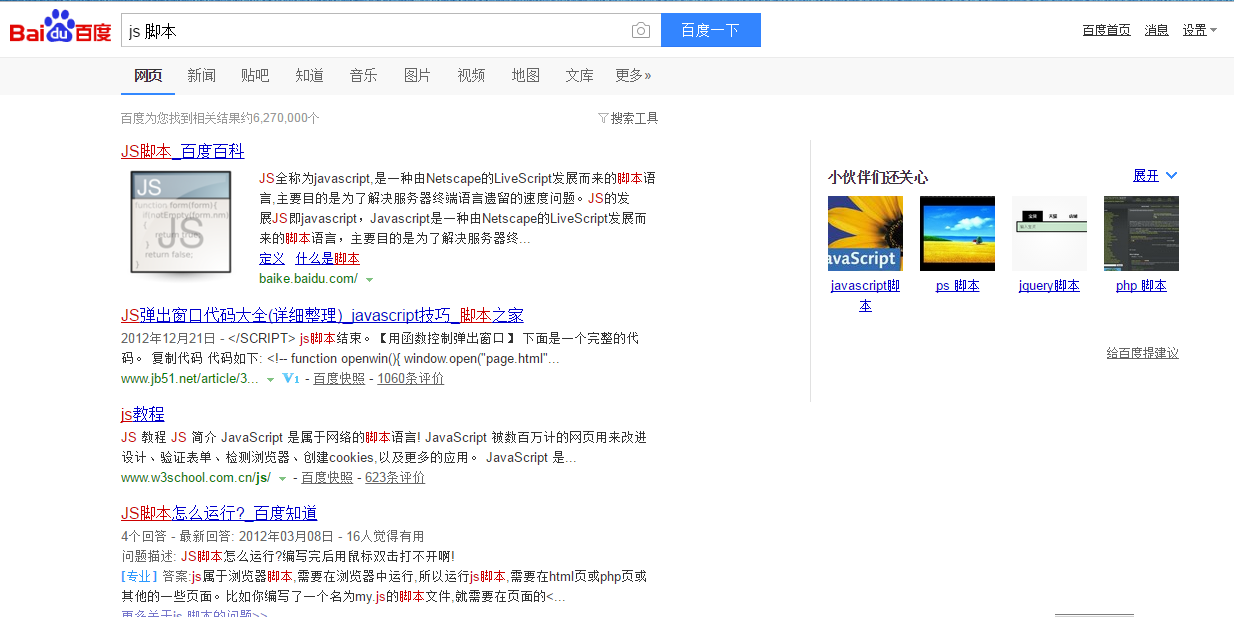
Task: Click the www.w3school.com.cn/js/ URL text
Action: coord(196,478)
